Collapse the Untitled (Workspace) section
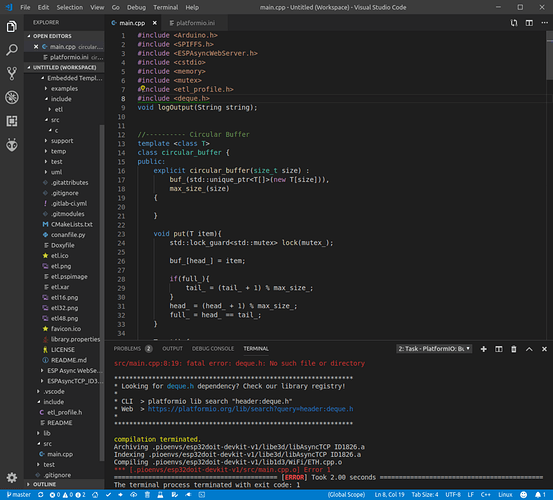The height and width of the screenshot is (500, 553). [65, 67]
